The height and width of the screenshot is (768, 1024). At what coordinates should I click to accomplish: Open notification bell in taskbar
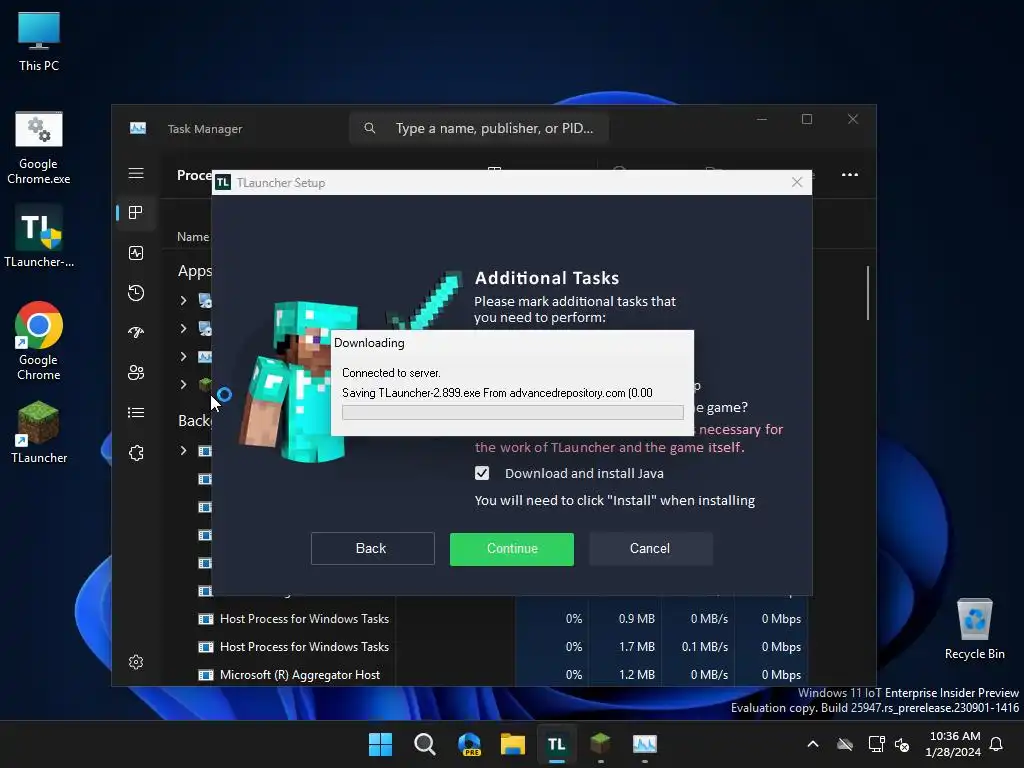pos(996,744)
